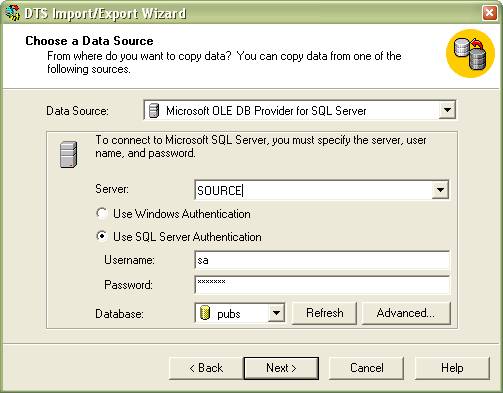Proceed with the Next button
Viewport: 503px width, 393px height.
tap(281, 368)
